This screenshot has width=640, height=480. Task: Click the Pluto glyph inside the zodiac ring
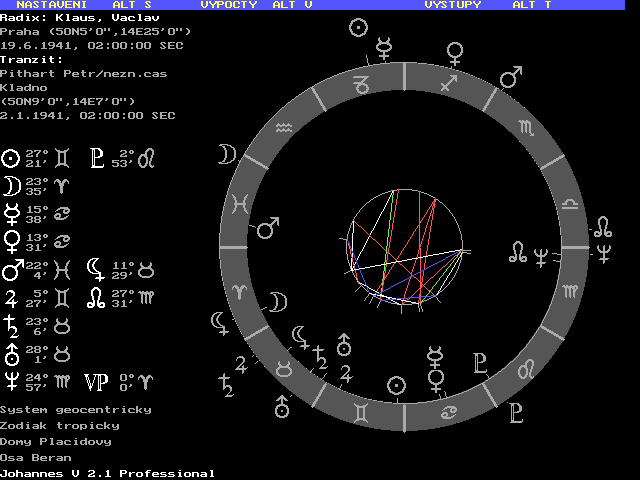pos(480,363)
